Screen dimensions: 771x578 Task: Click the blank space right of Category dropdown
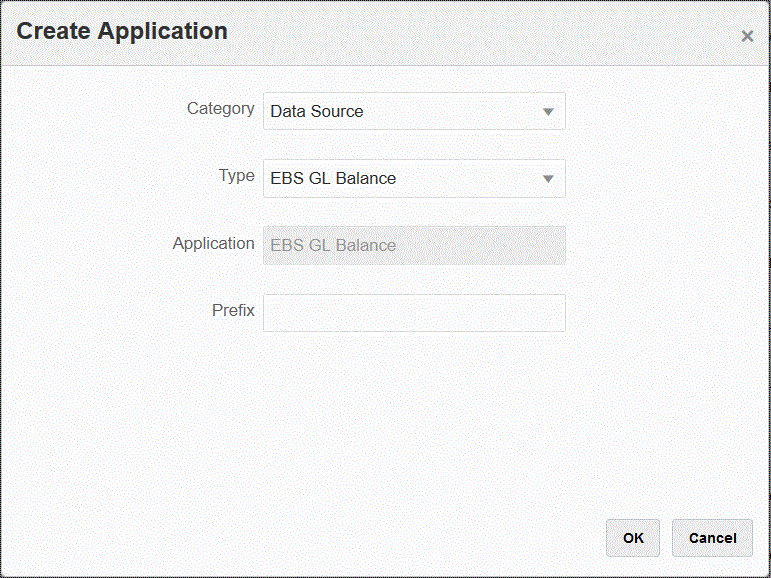(660, 112)
